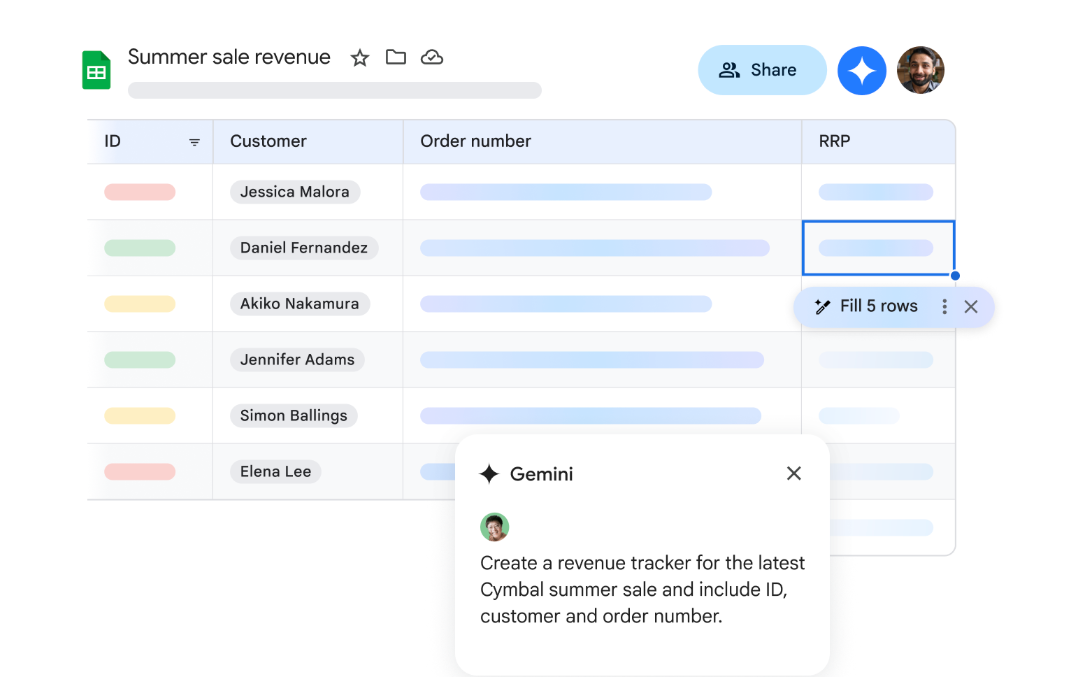Open the ID column filter icon
The height and width of the screenshot is (677, 1073).
pyautogui.click(x=194, y=142)
